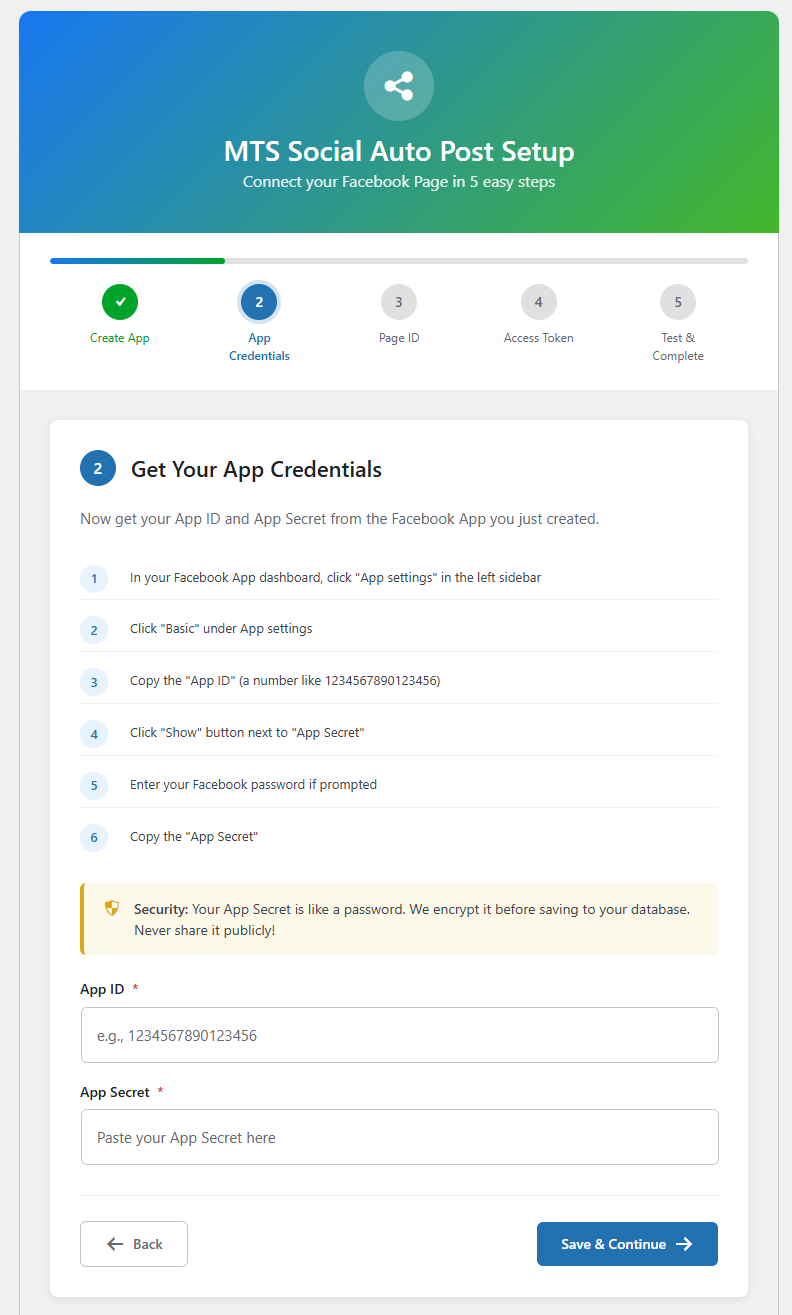Select the Test & Complete step
Viewport: 792px width, 1315px height.
pos(677,301)
